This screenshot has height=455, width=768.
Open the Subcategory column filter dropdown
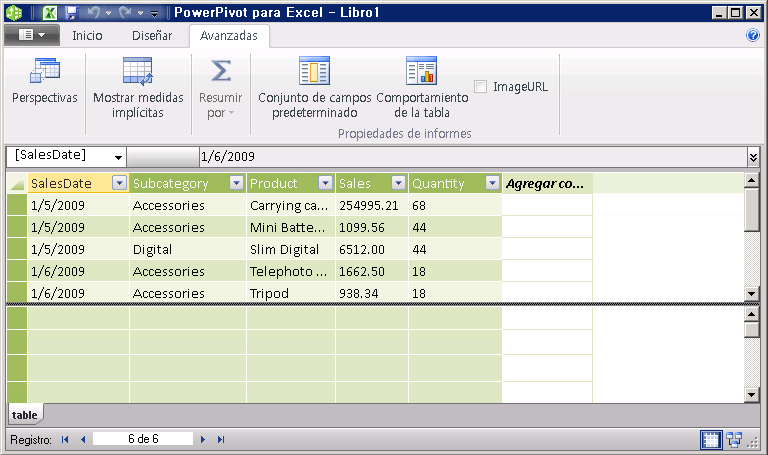(x=237, y=183)
